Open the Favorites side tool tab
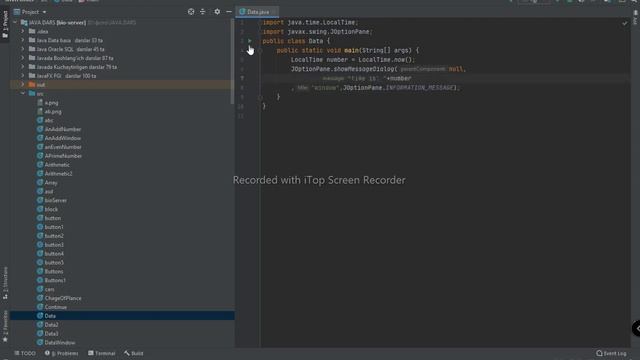 pyautogui.click(x=5, y=326)
